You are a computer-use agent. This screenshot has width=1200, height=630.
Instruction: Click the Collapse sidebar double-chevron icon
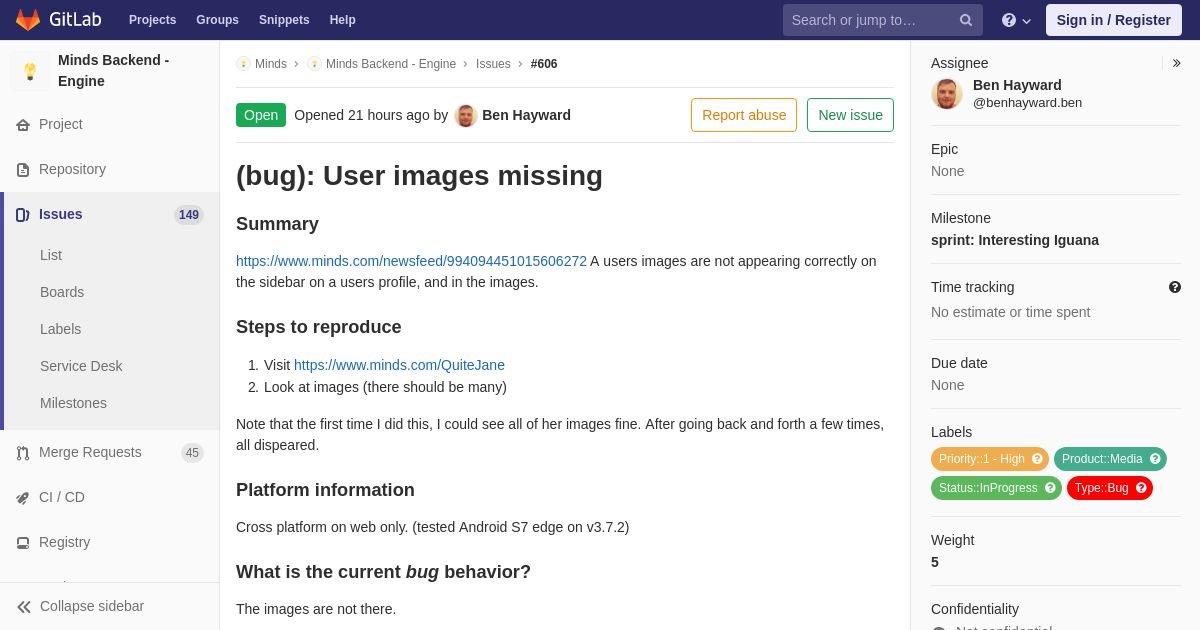[x=24, y=607]
